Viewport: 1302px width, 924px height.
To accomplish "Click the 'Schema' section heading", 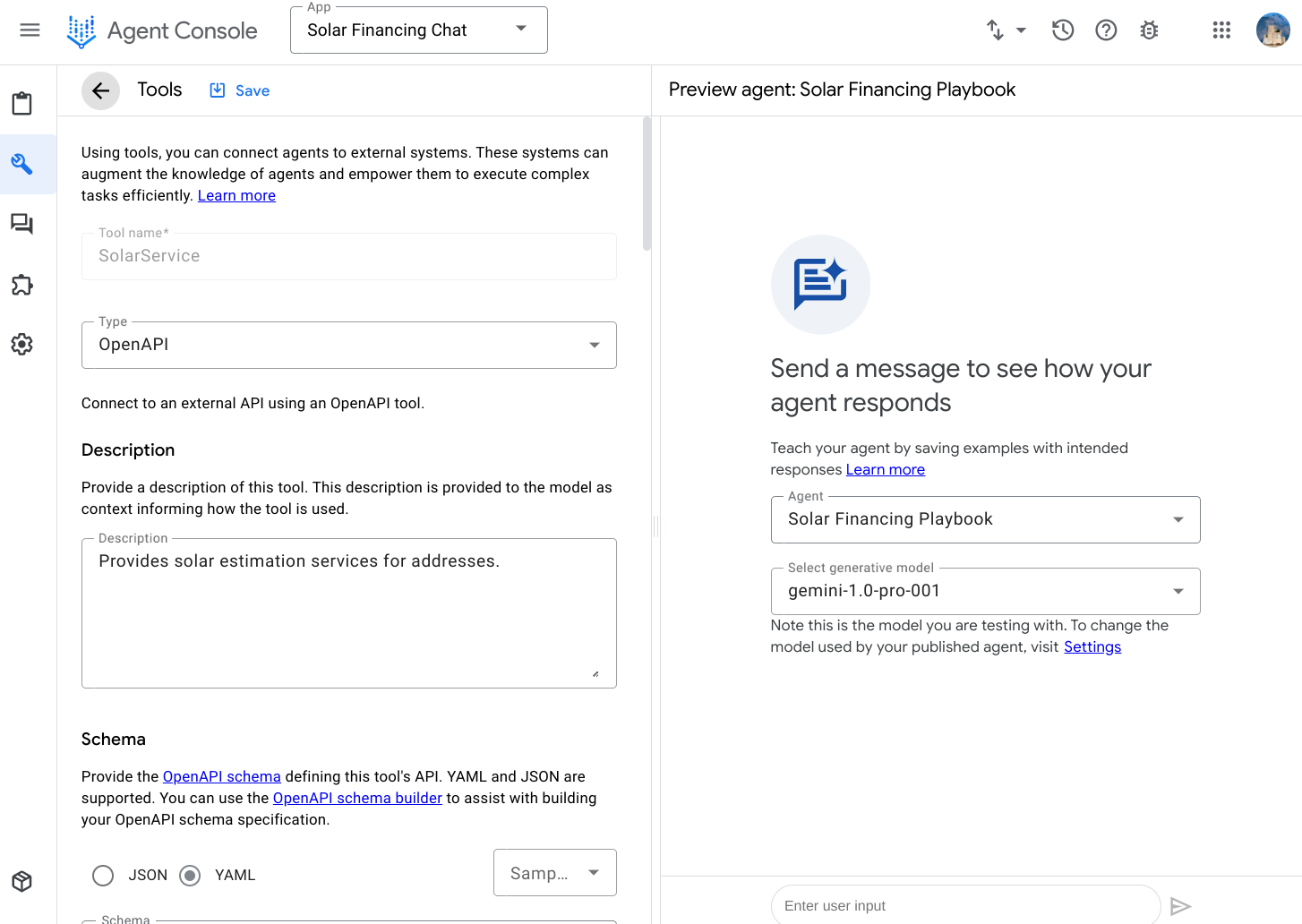I will (114, 739).
